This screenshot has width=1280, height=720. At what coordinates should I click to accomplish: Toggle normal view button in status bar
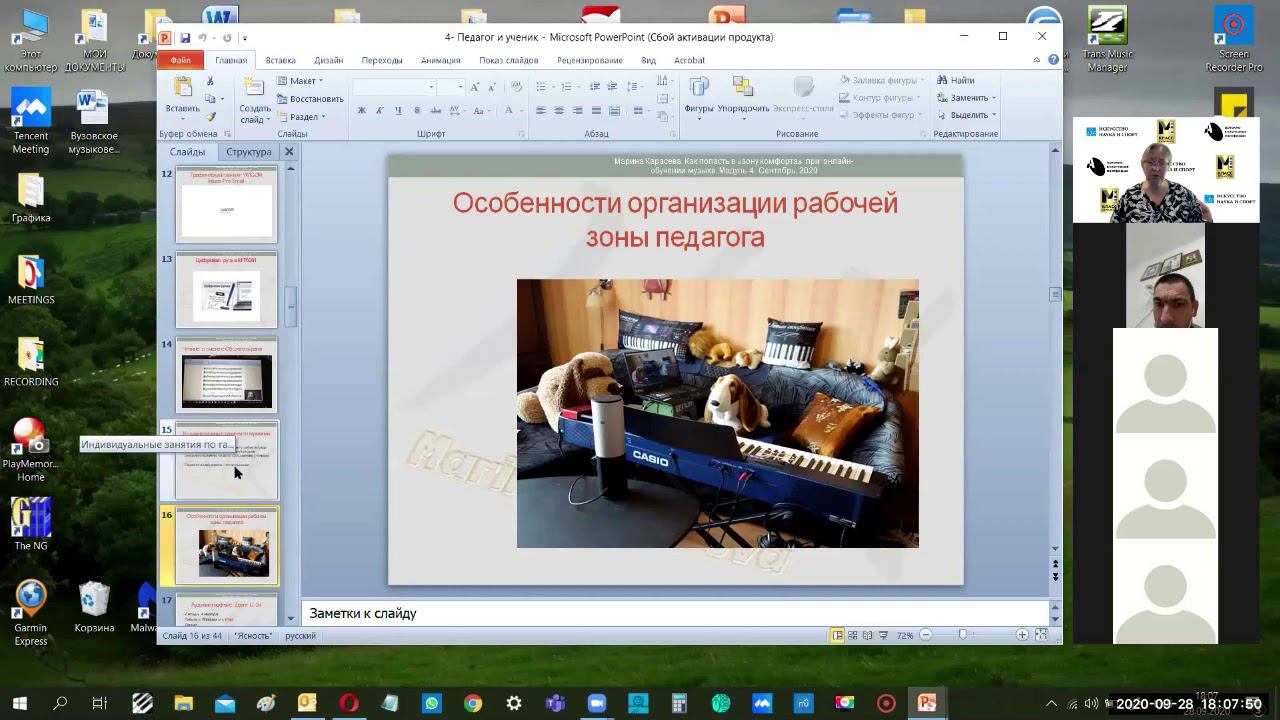point(837,635)
